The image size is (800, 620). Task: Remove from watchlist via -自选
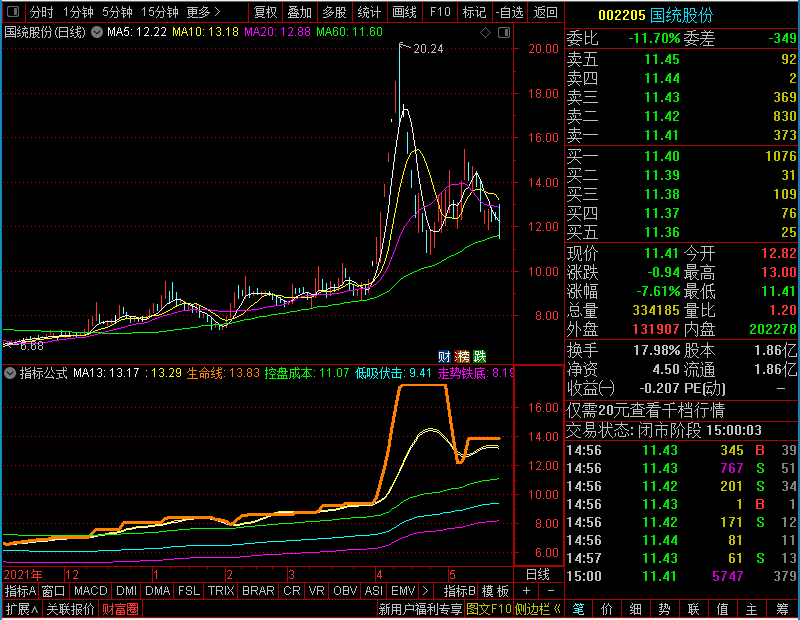(x=510, y=12)
